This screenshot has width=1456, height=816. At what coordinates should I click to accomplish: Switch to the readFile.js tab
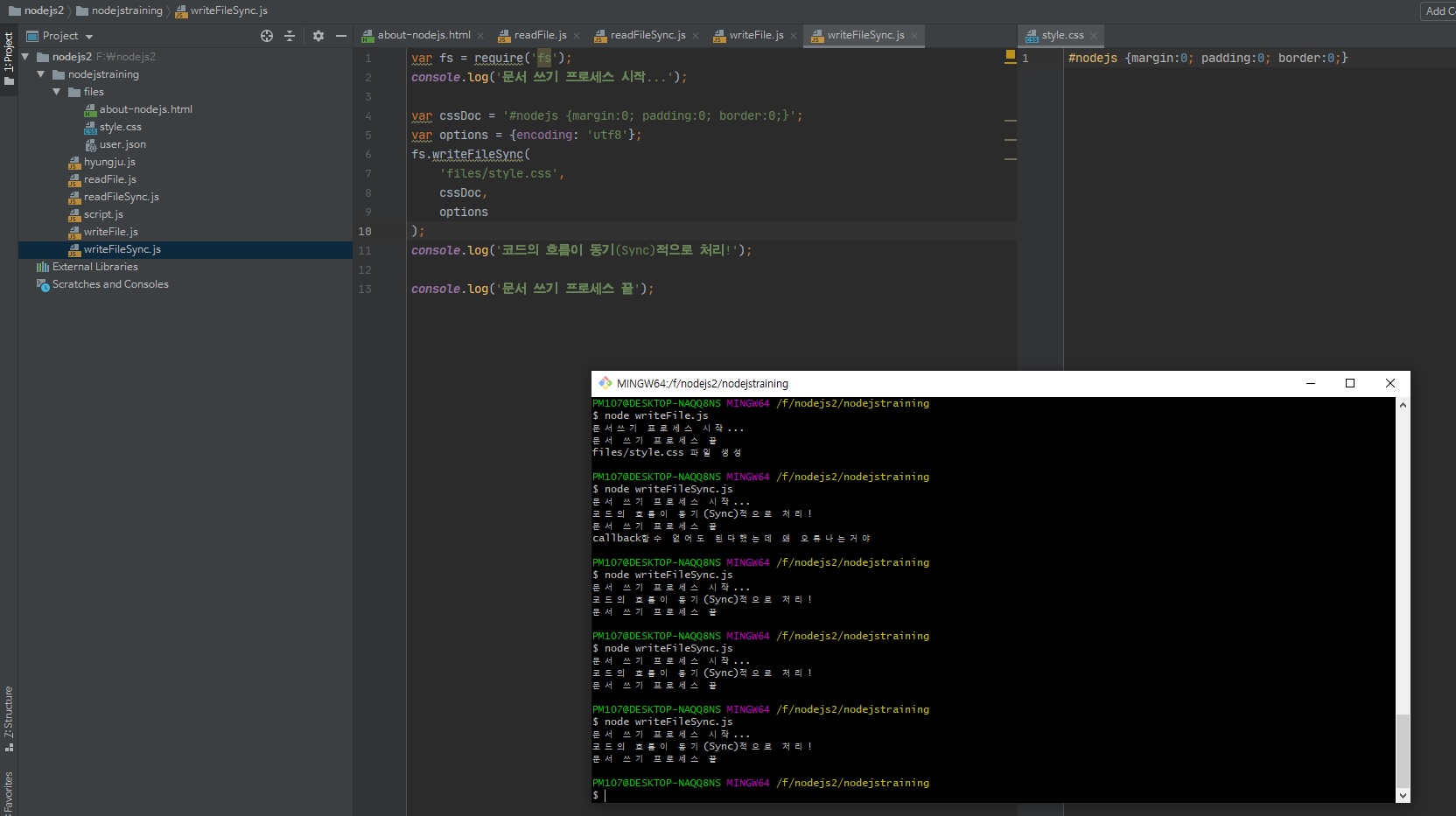pos(539,36)
